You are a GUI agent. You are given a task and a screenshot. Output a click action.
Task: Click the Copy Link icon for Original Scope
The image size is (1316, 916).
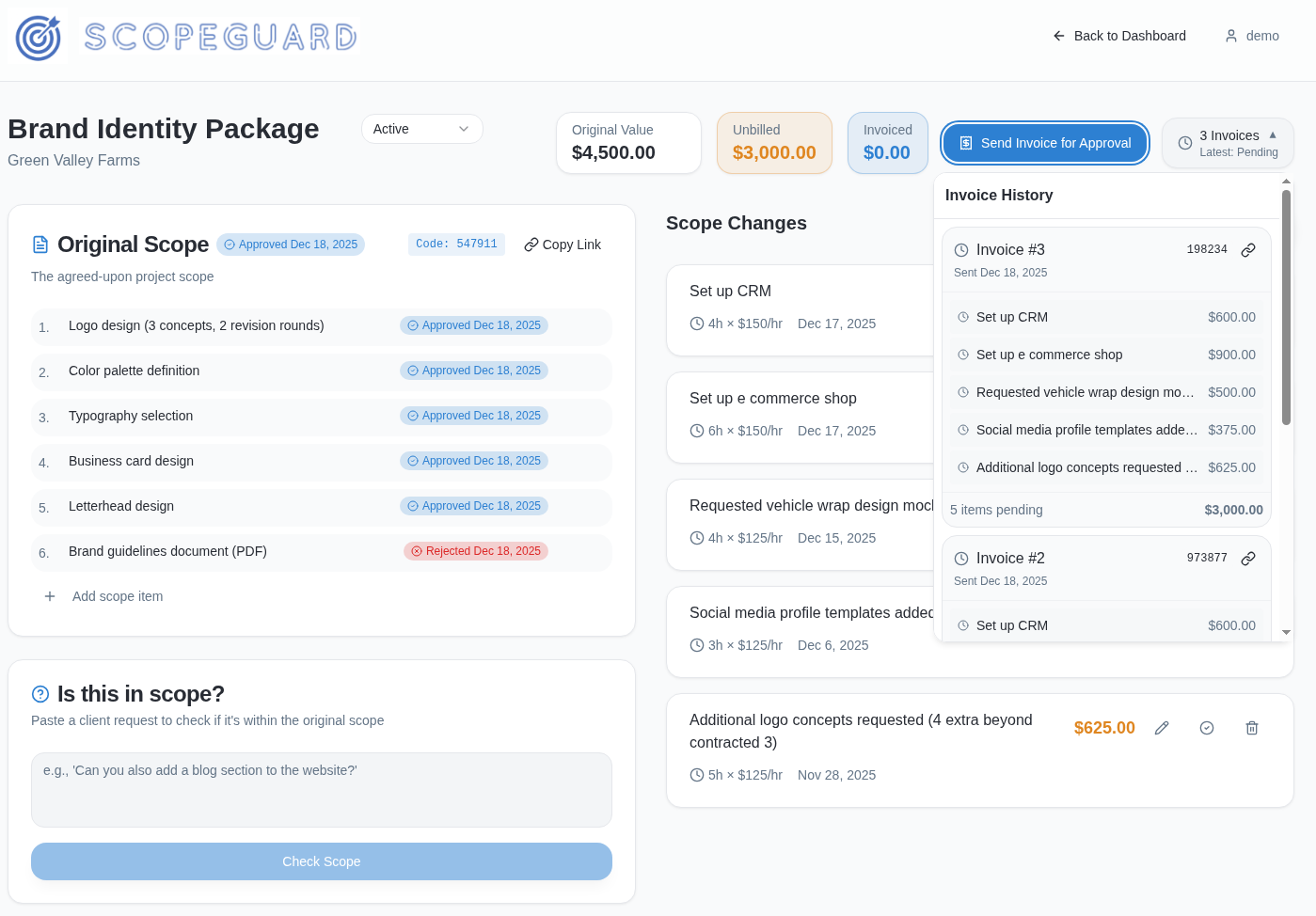pos(530,245)
